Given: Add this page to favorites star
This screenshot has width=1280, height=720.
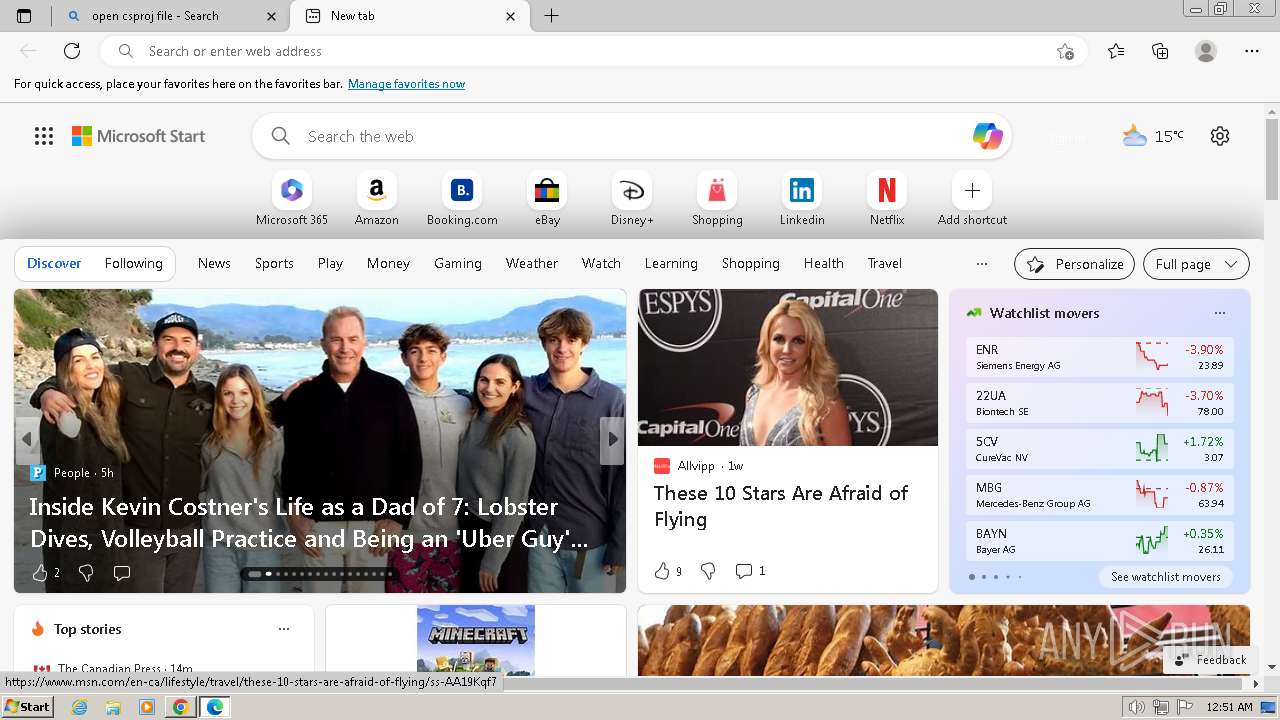Looking at the screenshot, I should tap(1065, 51).
